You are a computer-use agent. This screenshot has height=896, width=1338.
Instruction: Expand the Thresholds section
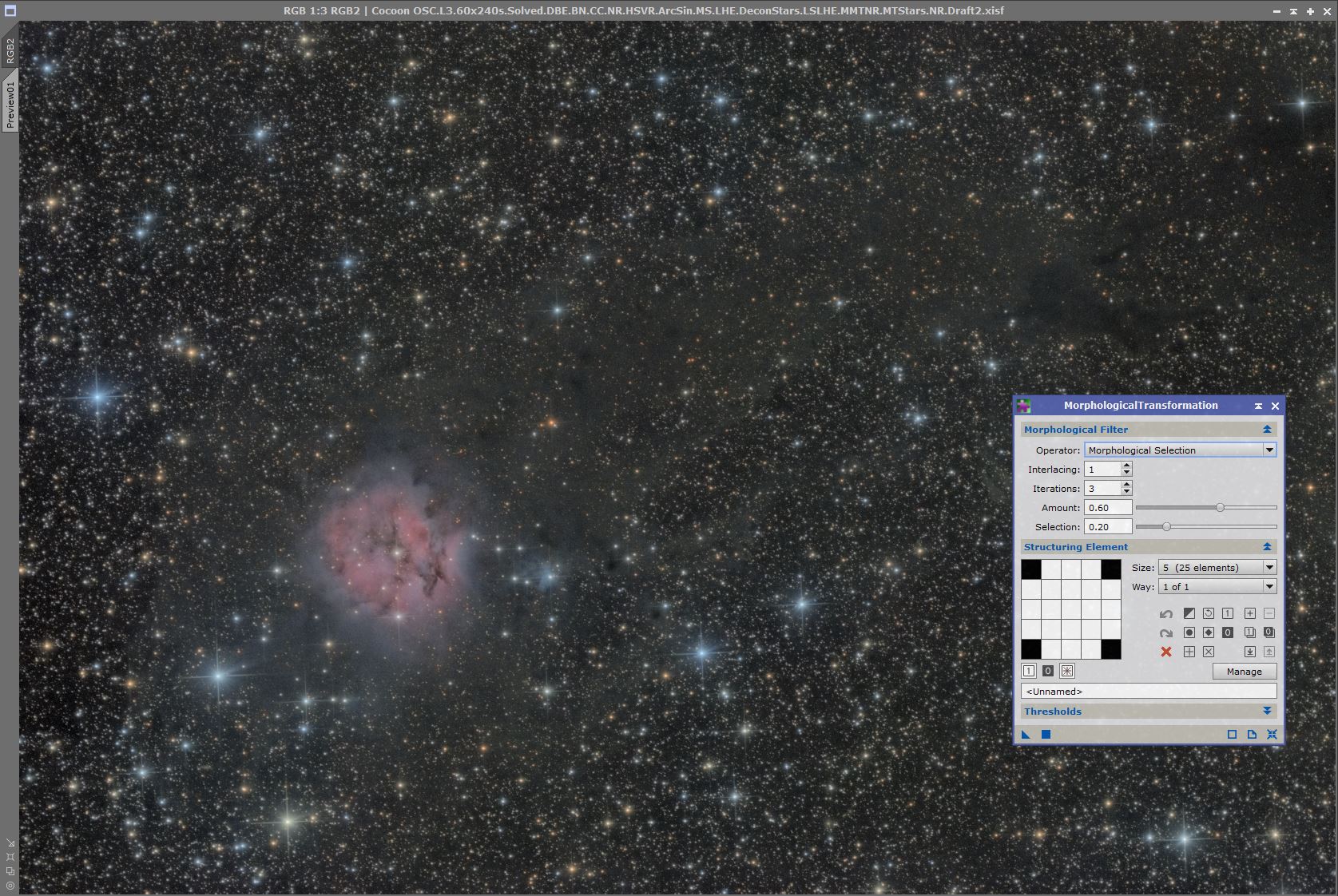click(1267, 712)
